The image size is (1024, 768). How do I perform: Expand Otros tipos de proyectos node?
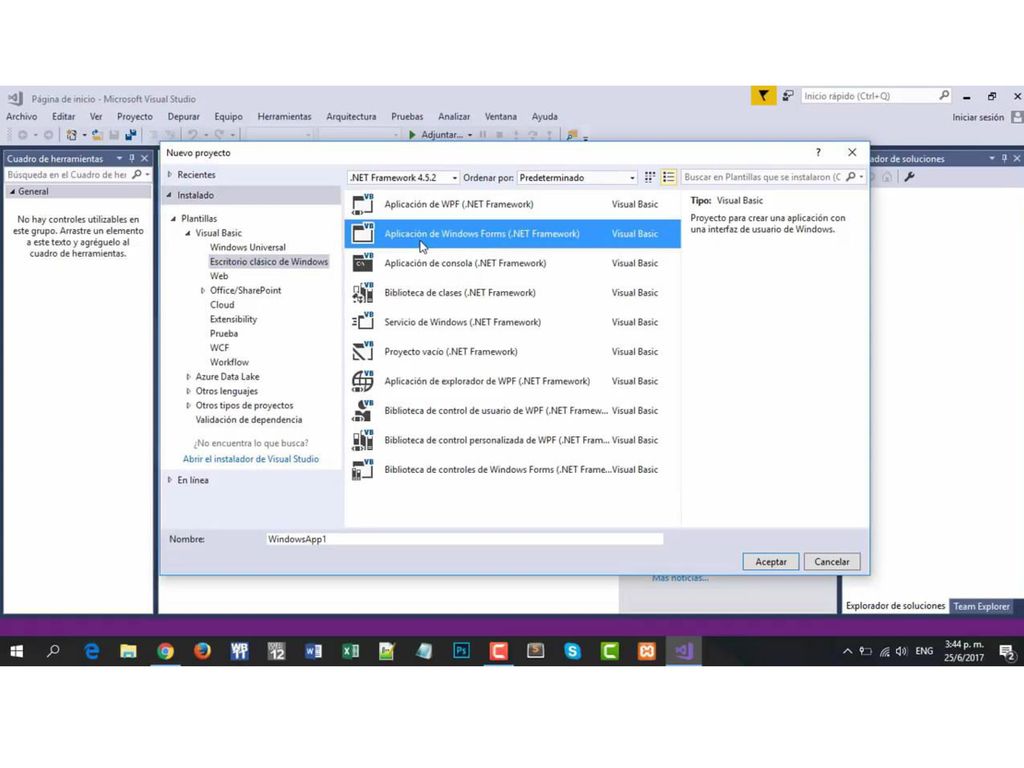(x=188, y=406)
